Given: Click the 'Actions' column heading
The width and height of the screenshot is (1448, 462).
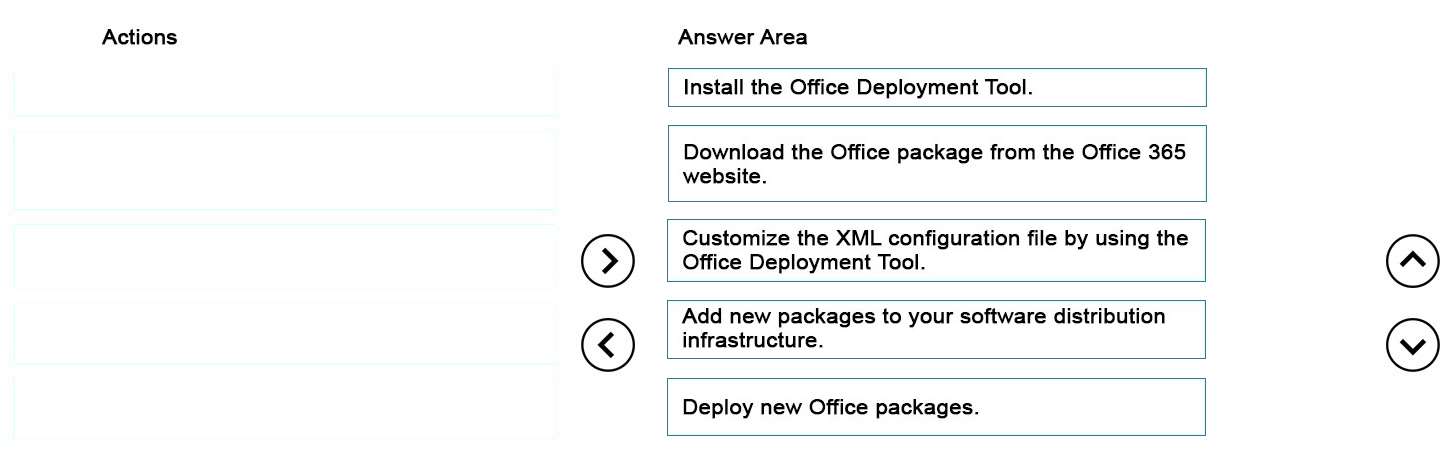Looking at the screenshot, I should coord(139,37).
